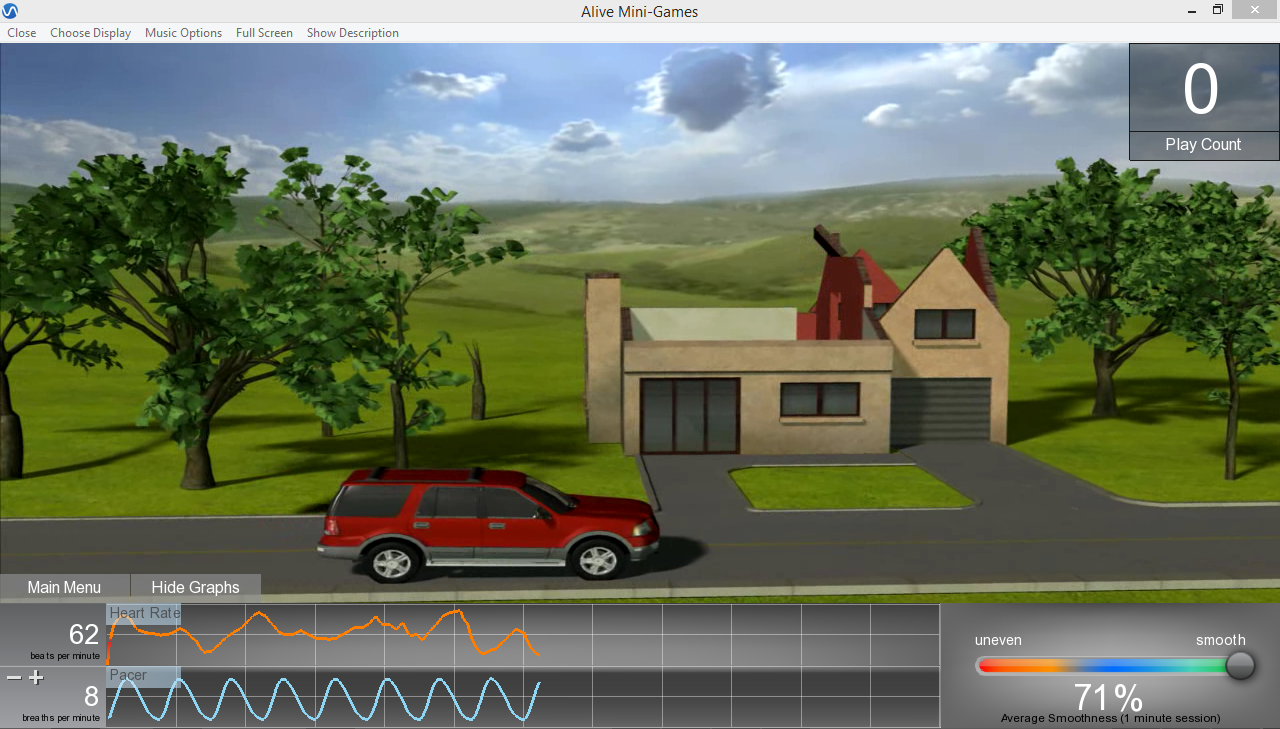
Task: Open the Choose Display menu
Action: click(90, 33)
